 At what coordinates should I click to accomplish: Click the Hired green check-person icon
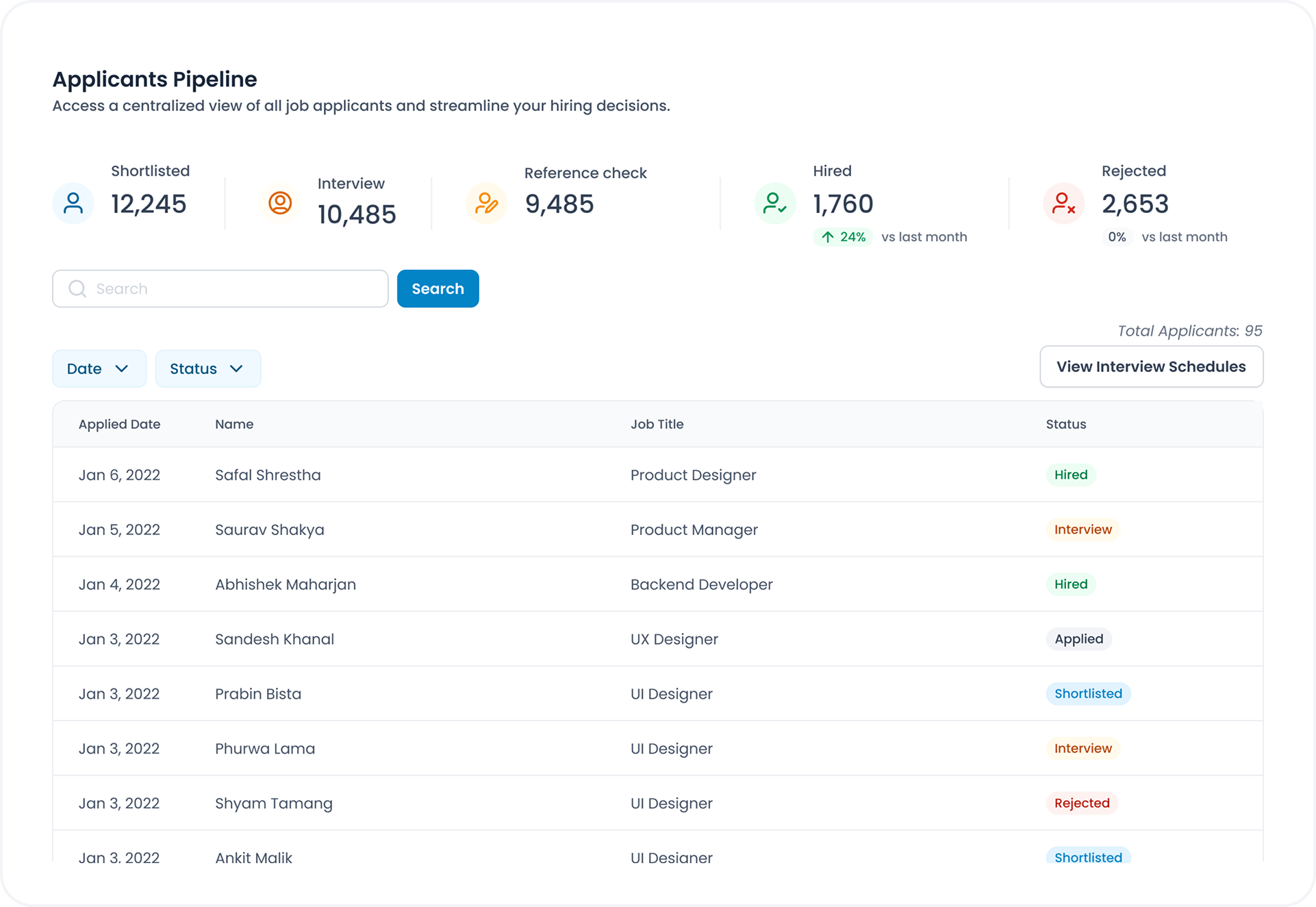(x=775, y=203)
